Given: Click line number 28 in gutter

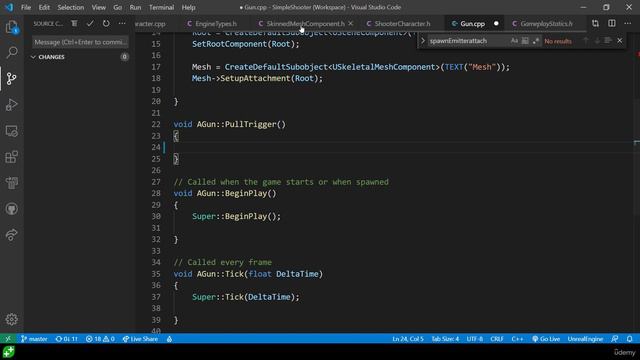Looking at the screenshot, I should [156, 193].
